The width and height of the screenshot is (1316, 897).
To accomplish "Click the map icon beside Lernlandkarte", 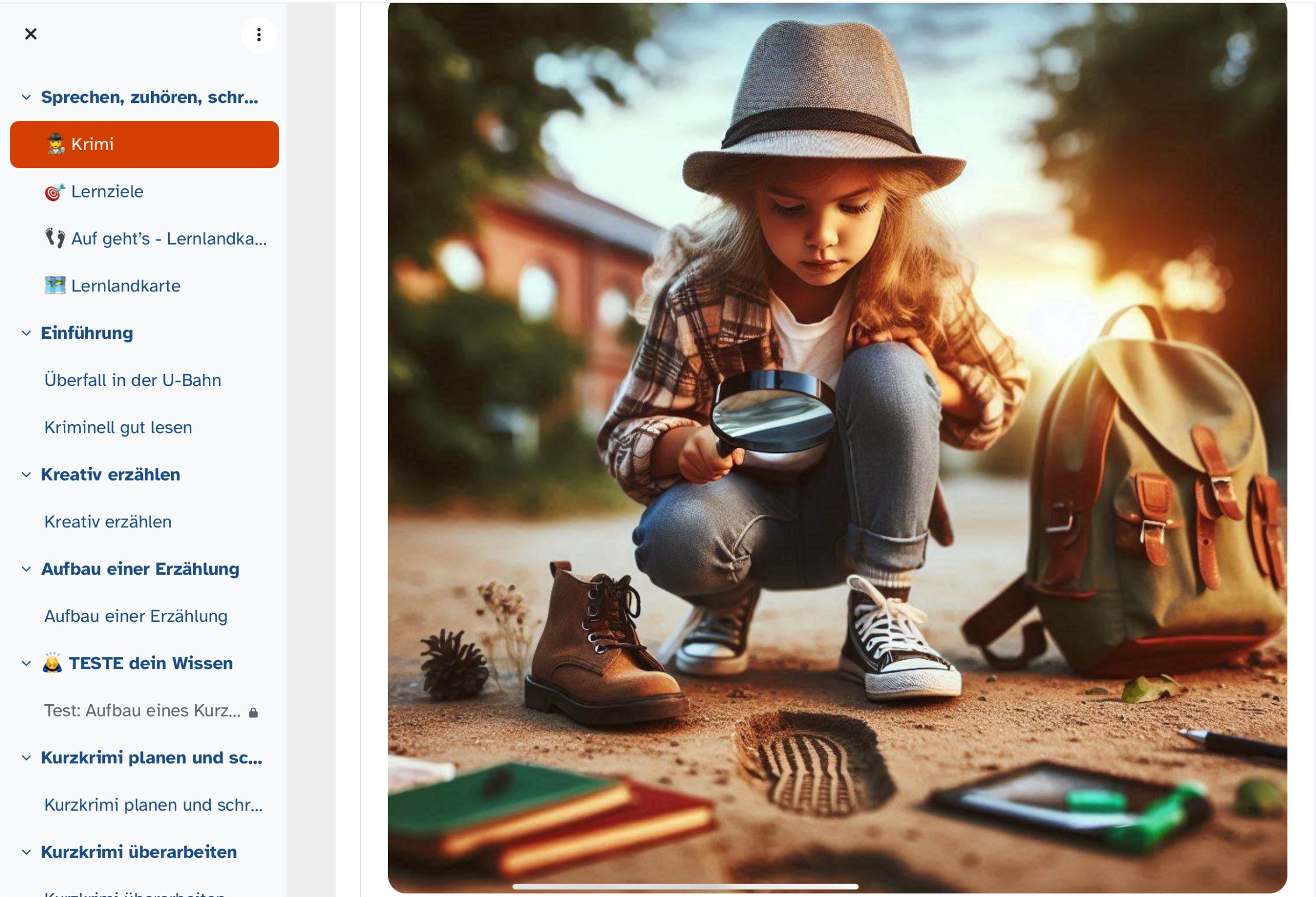I will pyautogui.click(x=55, y=285).
